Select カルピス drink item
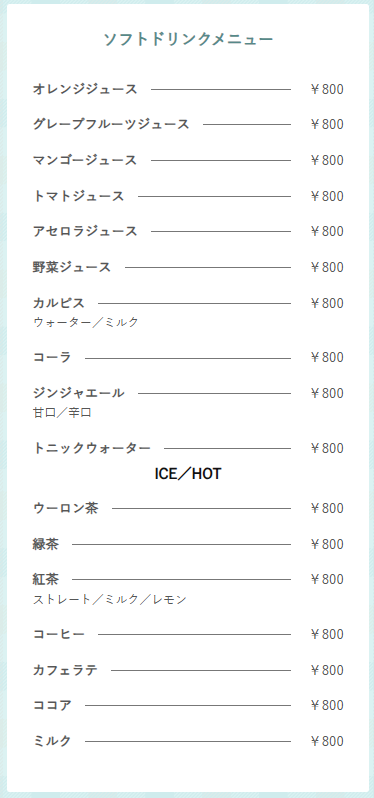374x798 pixels. [59, 303]
